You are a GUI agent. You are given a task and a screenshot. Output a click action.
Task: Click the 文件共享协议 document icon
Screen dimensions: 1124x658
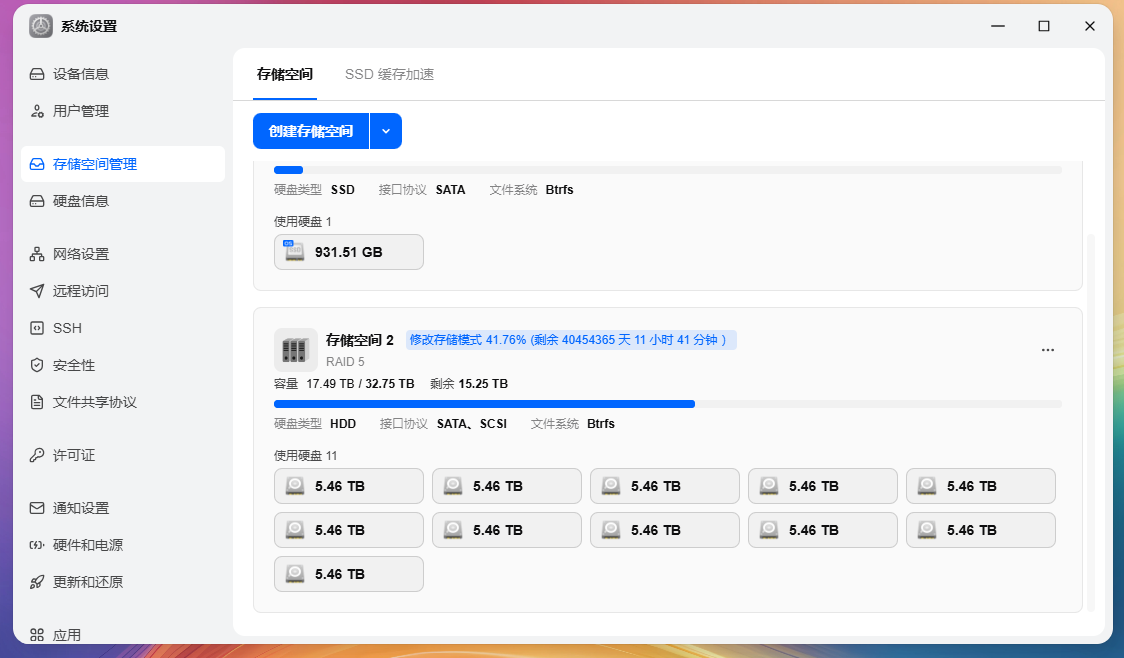click(x=37, y=402)
